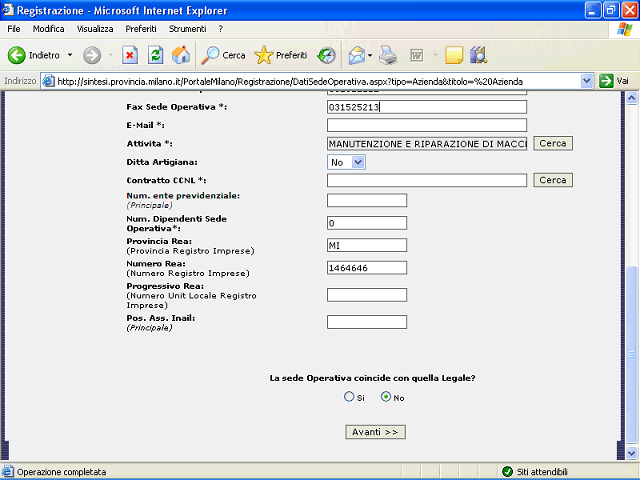The height and width of the screenshot is (480, 640).
Task: Open the Visualizza menu
Action: click(95, 29)
